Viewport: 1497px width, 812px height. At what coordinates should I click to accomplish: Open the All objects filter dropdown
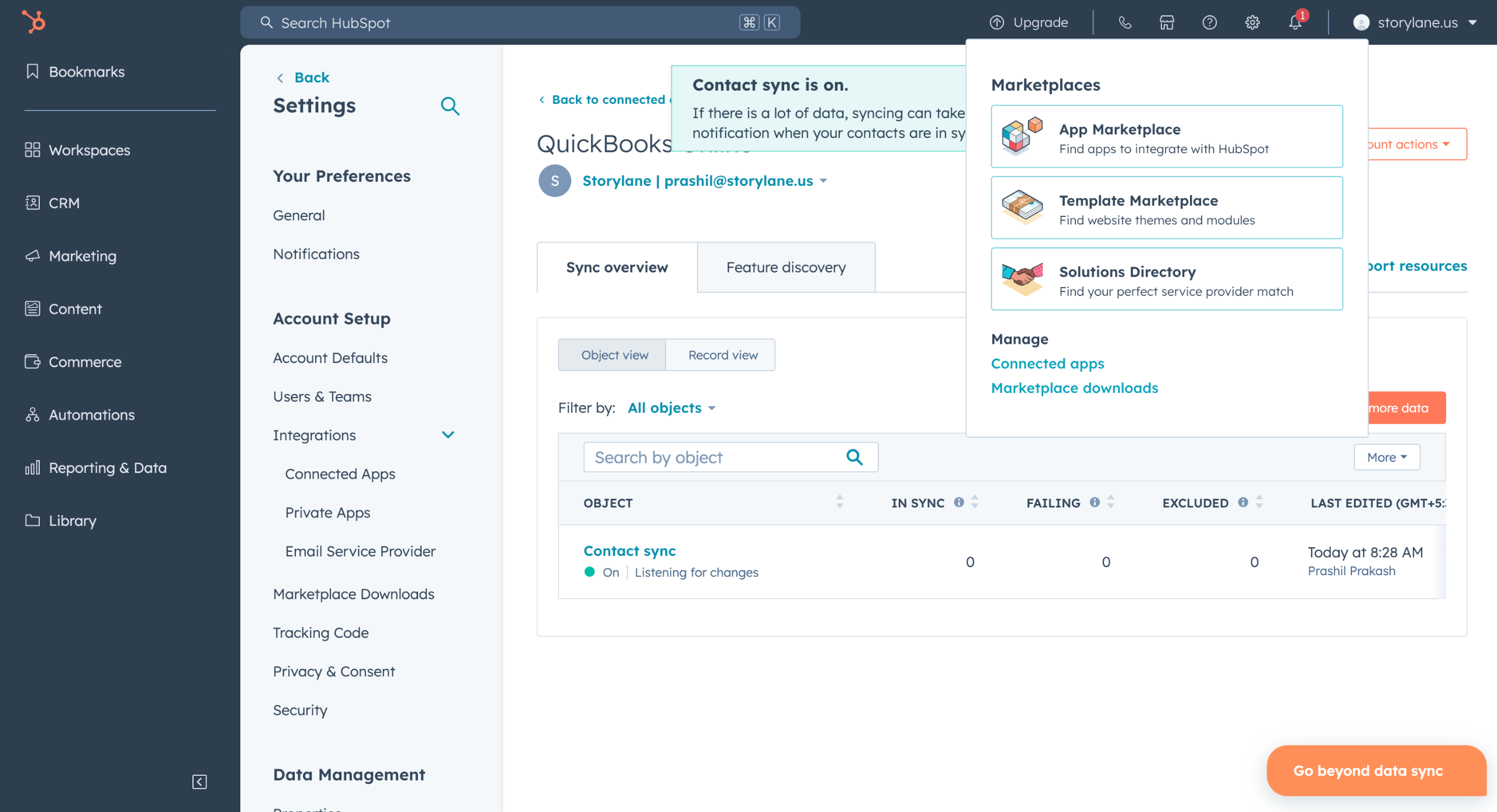click(672, 408)
